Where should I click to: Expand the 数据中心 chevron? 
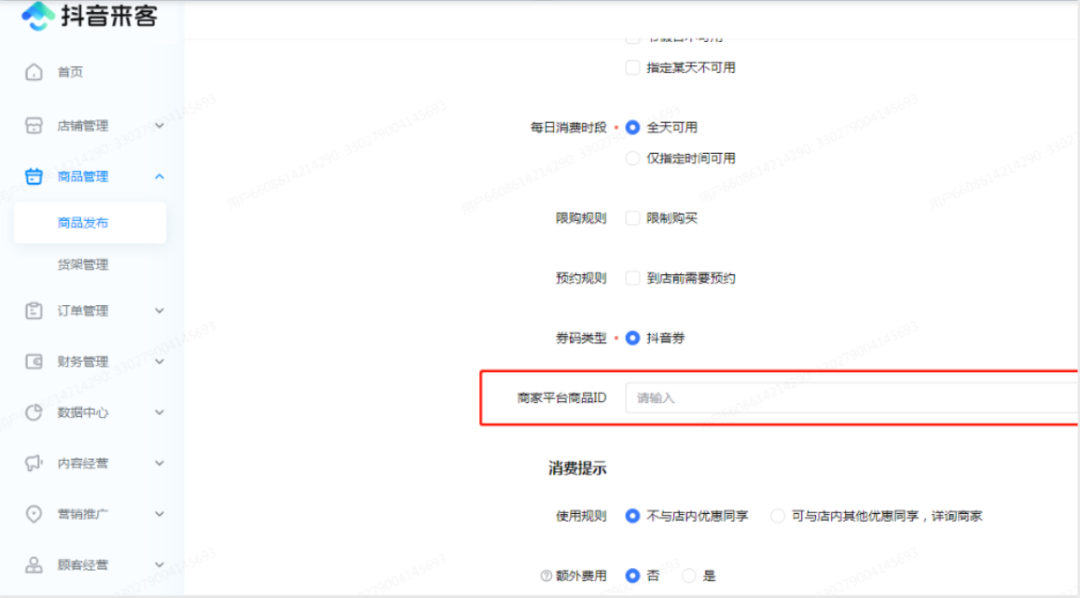tap(159, 412)
